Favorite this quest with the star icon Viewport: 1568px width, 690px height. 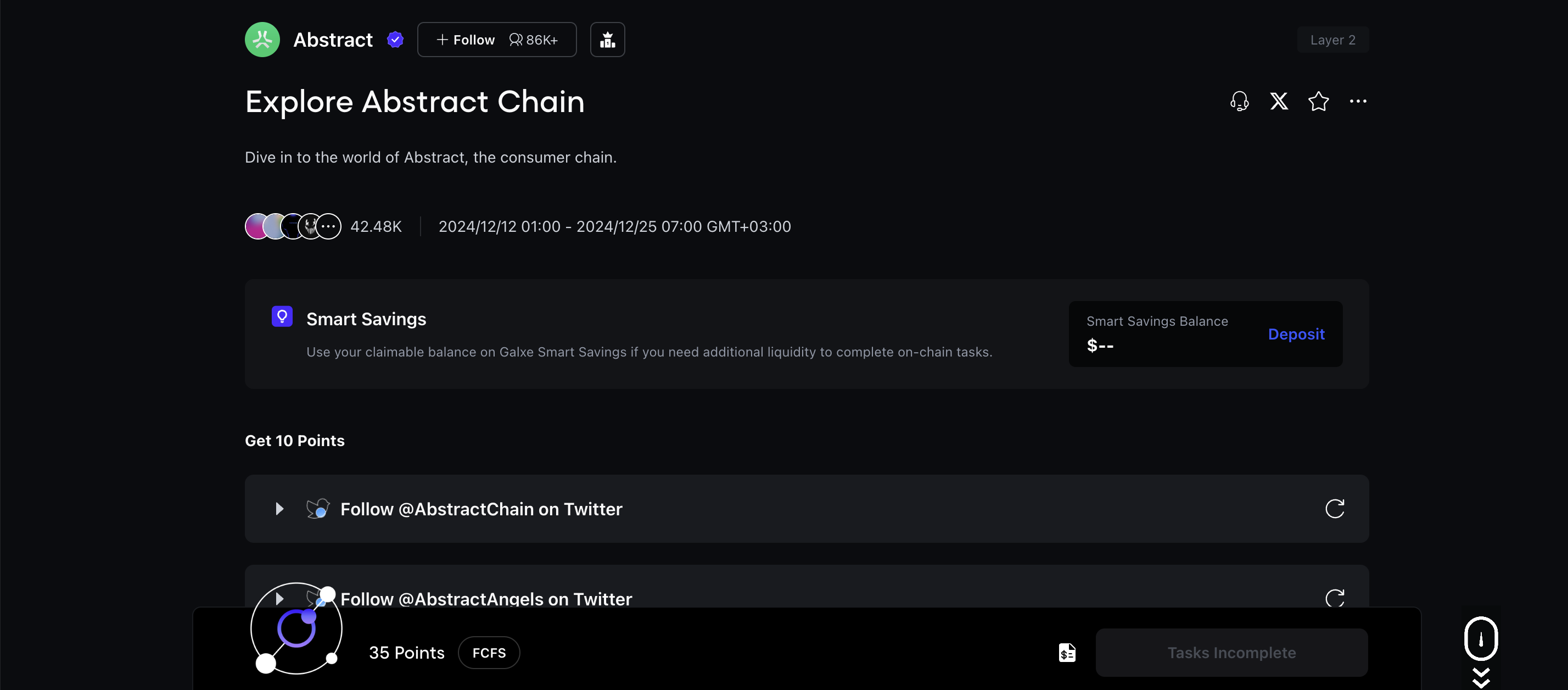(x=1318, y=101)
